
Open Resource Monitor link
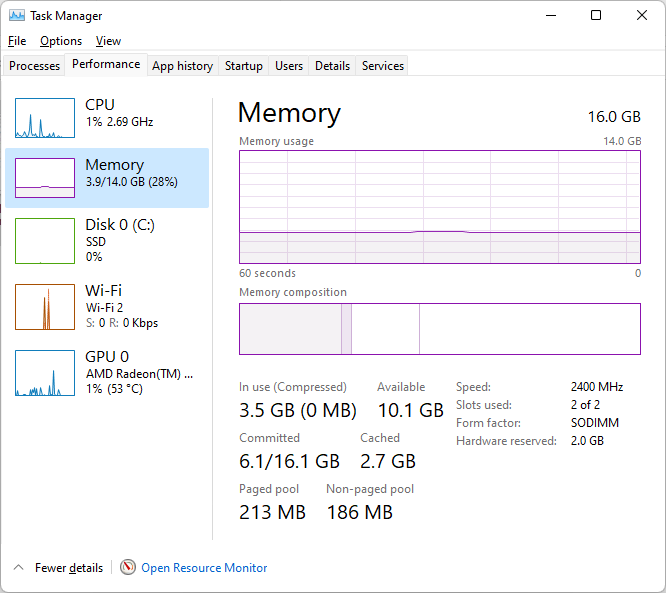click(x=204, y=568)
